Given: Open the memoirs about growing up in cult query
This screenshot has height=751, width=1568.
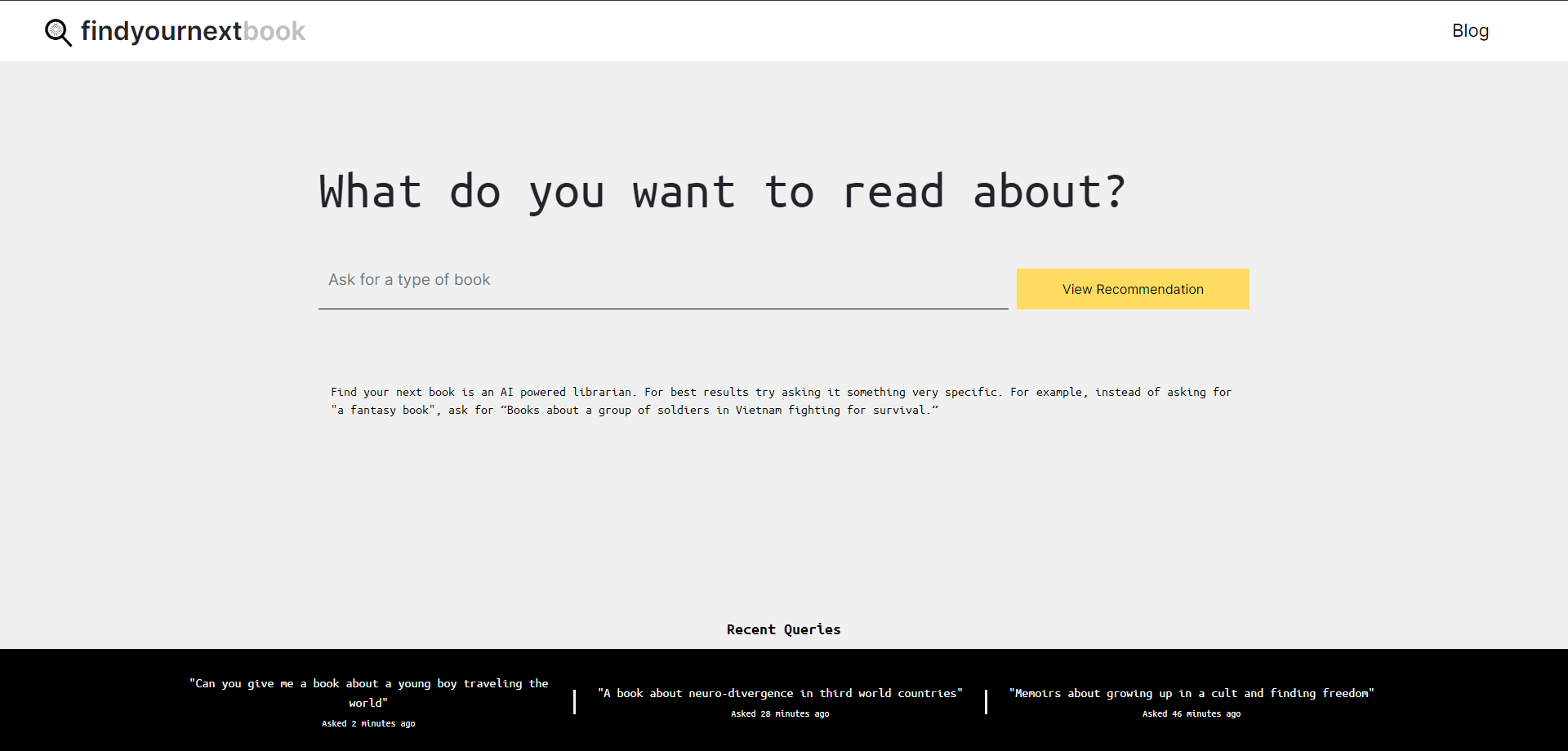Looking at the screenshot, I should click(1192, 693).
